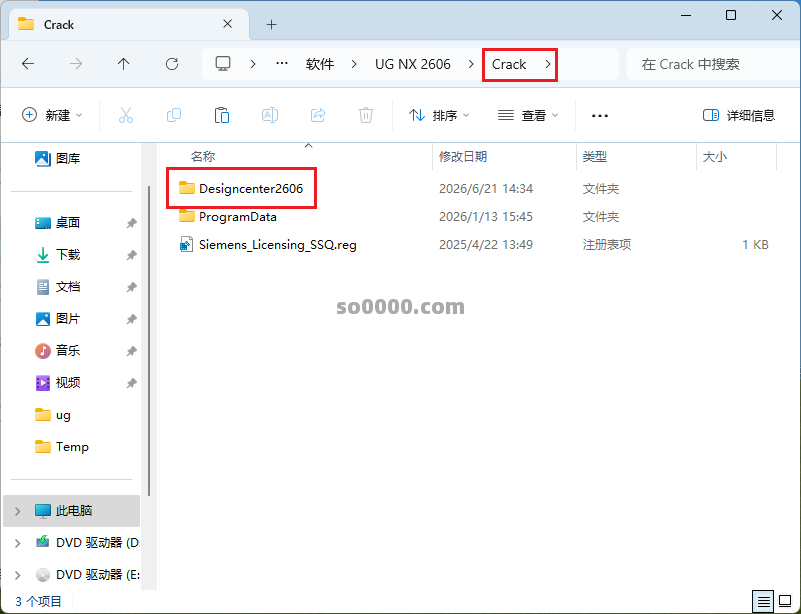Click the search in Crack field
Image resolution: width=801 pixels, height=614 pixels.
click(713, 64)
